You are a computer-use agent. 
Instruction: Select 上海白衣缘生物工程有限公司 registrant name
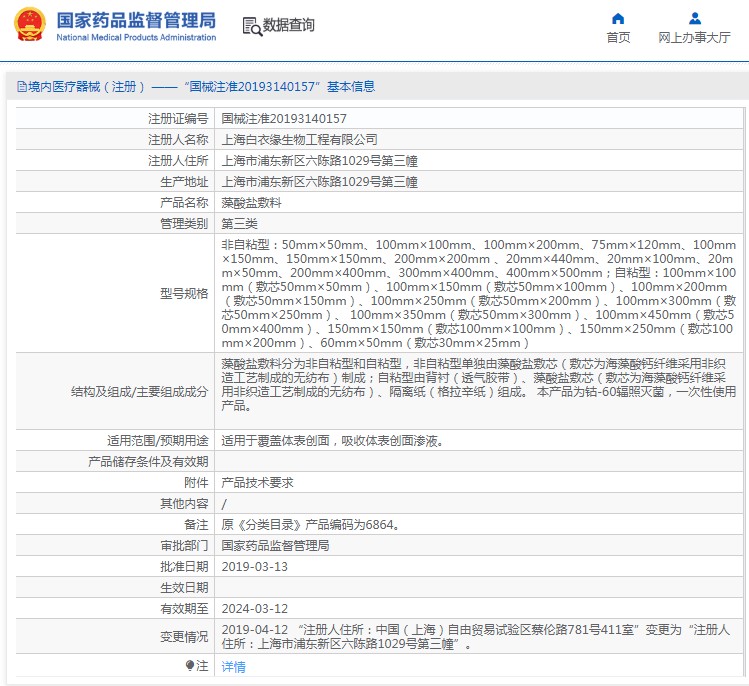300,139
